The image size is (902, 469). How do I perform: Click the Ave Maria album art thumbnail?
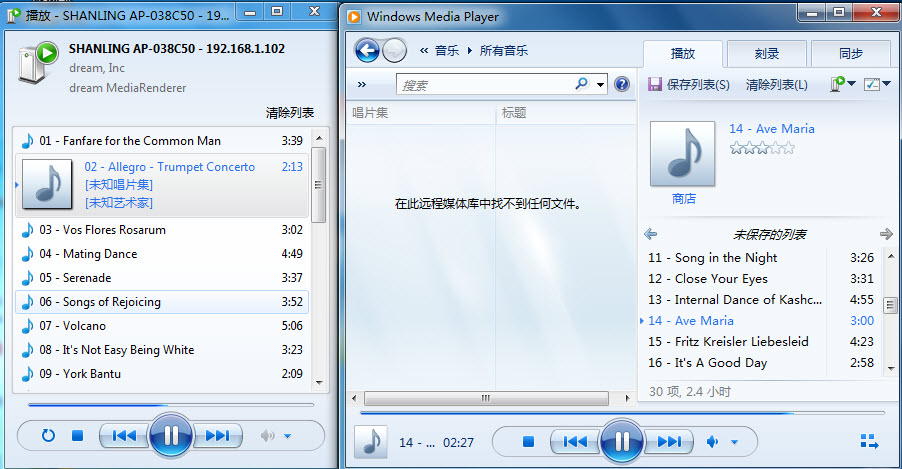pyautogui.click(x=683, y=154)
